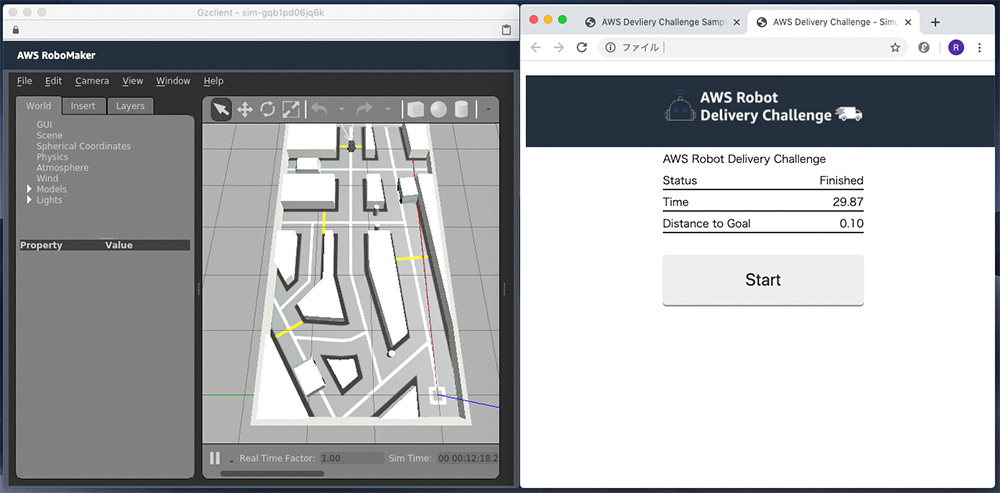Open the Chrome three-dot menu
This screenshot has height=493, width=1000.
click(x=980, y=47)
